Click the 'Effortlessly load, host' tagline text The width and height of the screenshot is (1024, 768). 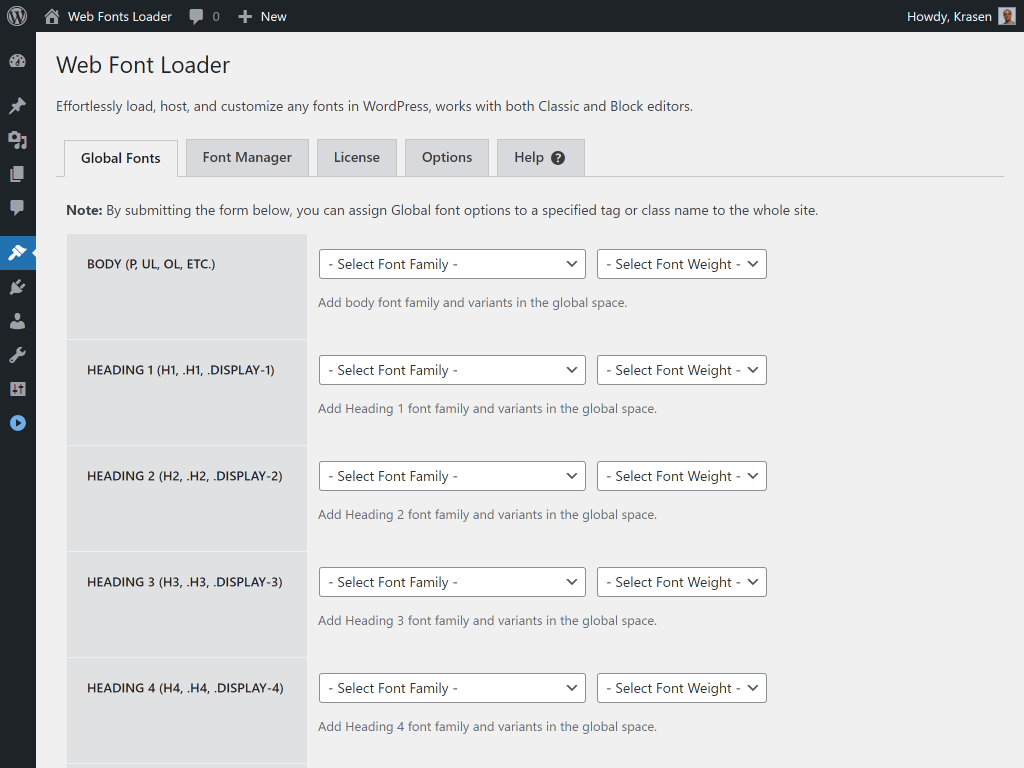click(374, 106)
